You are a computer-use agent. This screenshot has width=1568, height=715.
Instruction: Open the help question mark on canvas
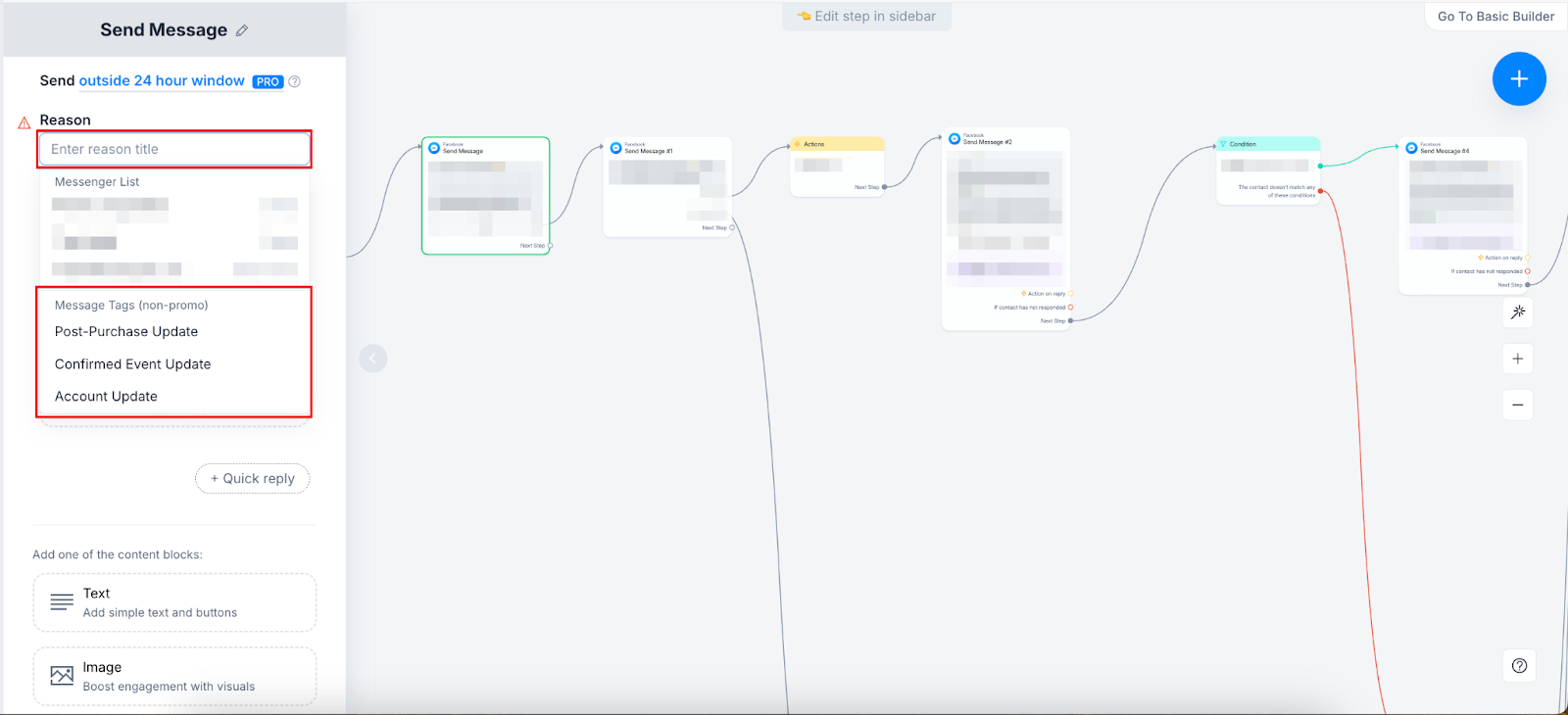[1519, 666]
